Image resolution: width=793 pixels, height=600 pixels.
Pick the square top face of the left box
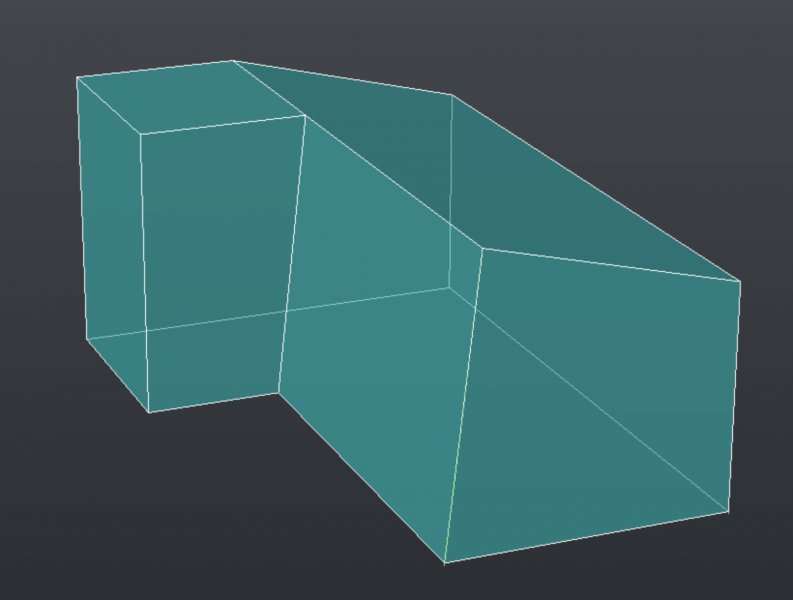[x=192, y=97]
